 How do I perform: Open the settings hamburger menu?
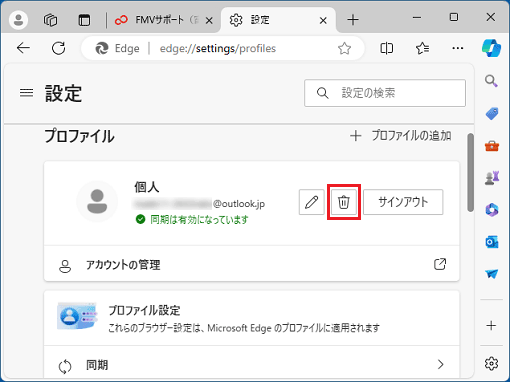click(27, 93)
